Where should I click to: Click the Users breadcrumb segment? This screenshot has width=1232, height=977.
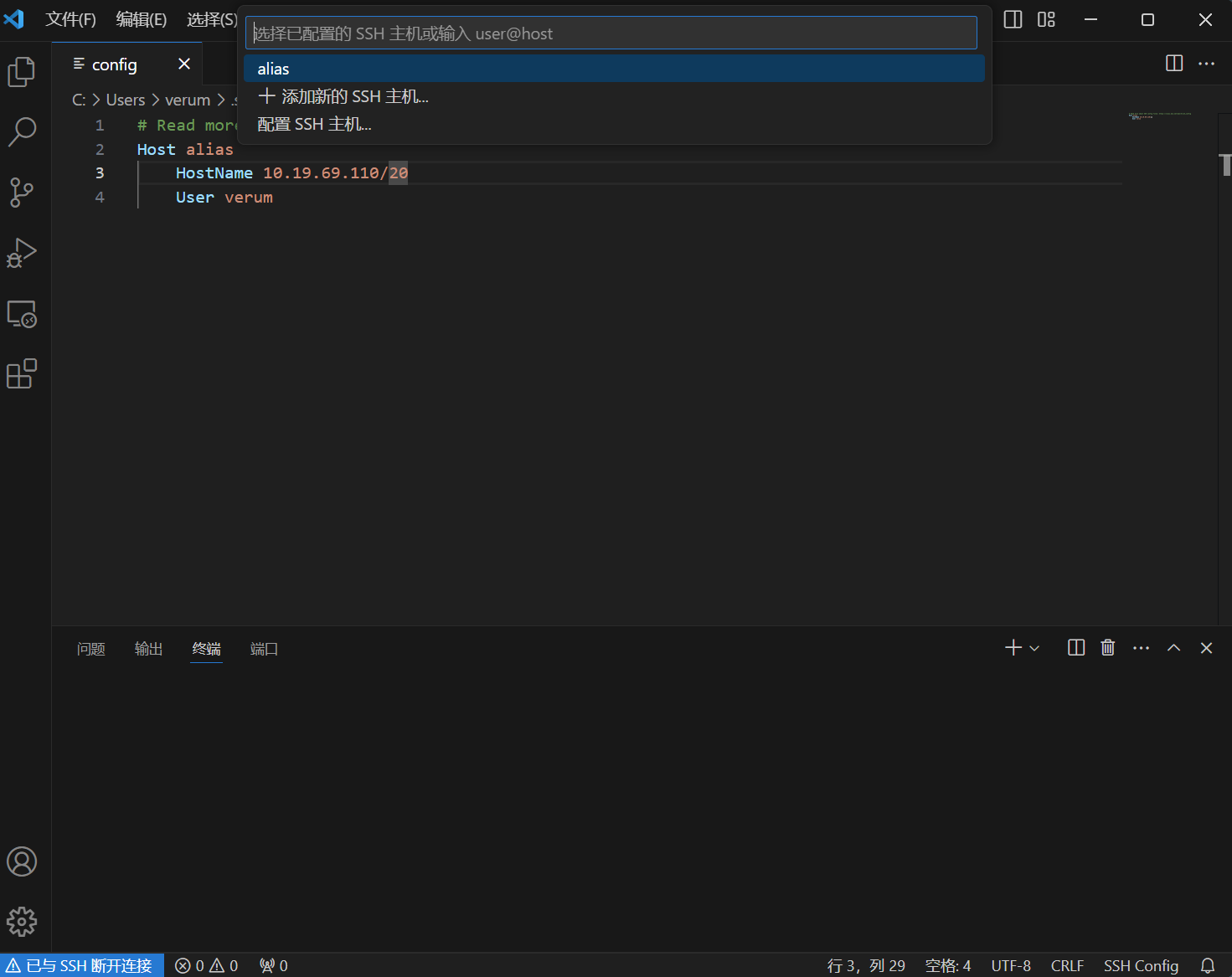coord(126,100)
